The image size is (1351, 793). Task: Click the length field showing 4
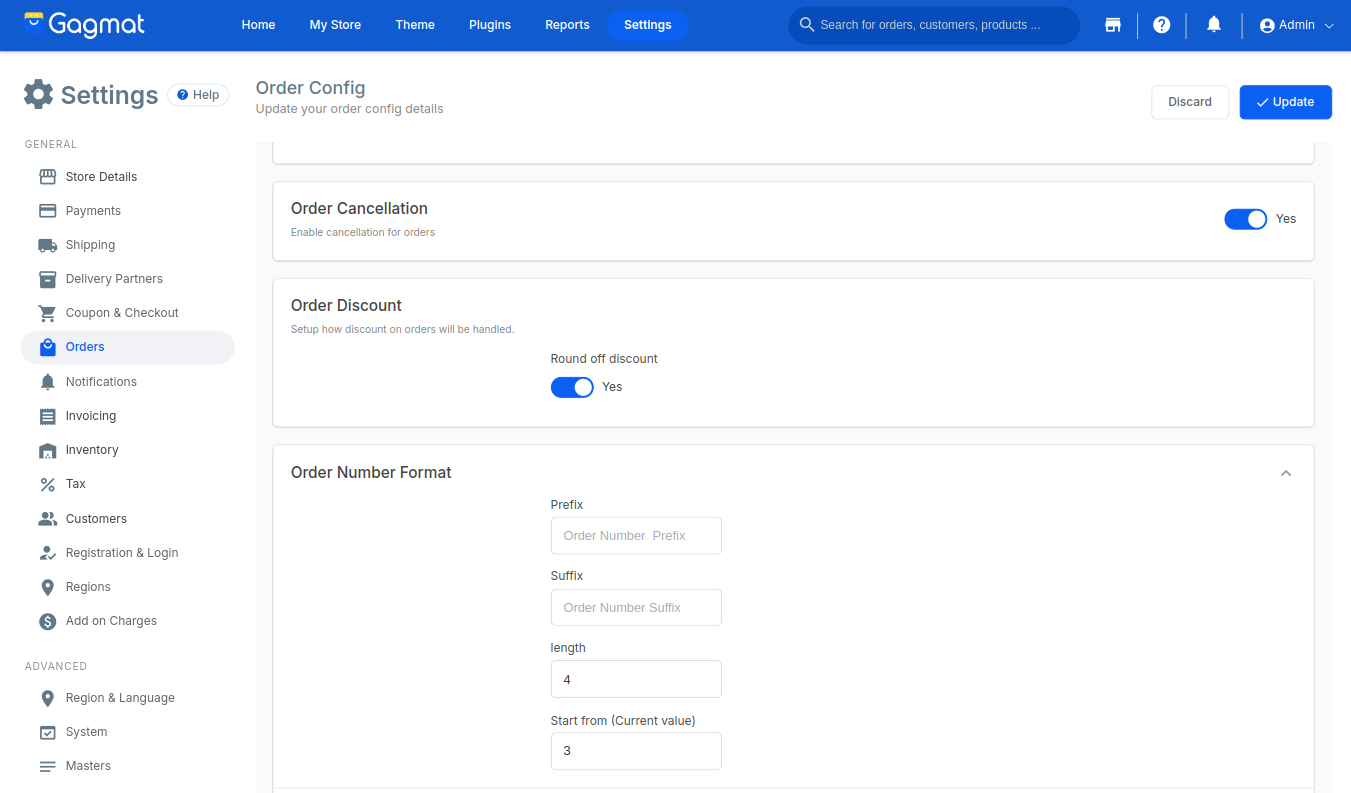(636, 680)
